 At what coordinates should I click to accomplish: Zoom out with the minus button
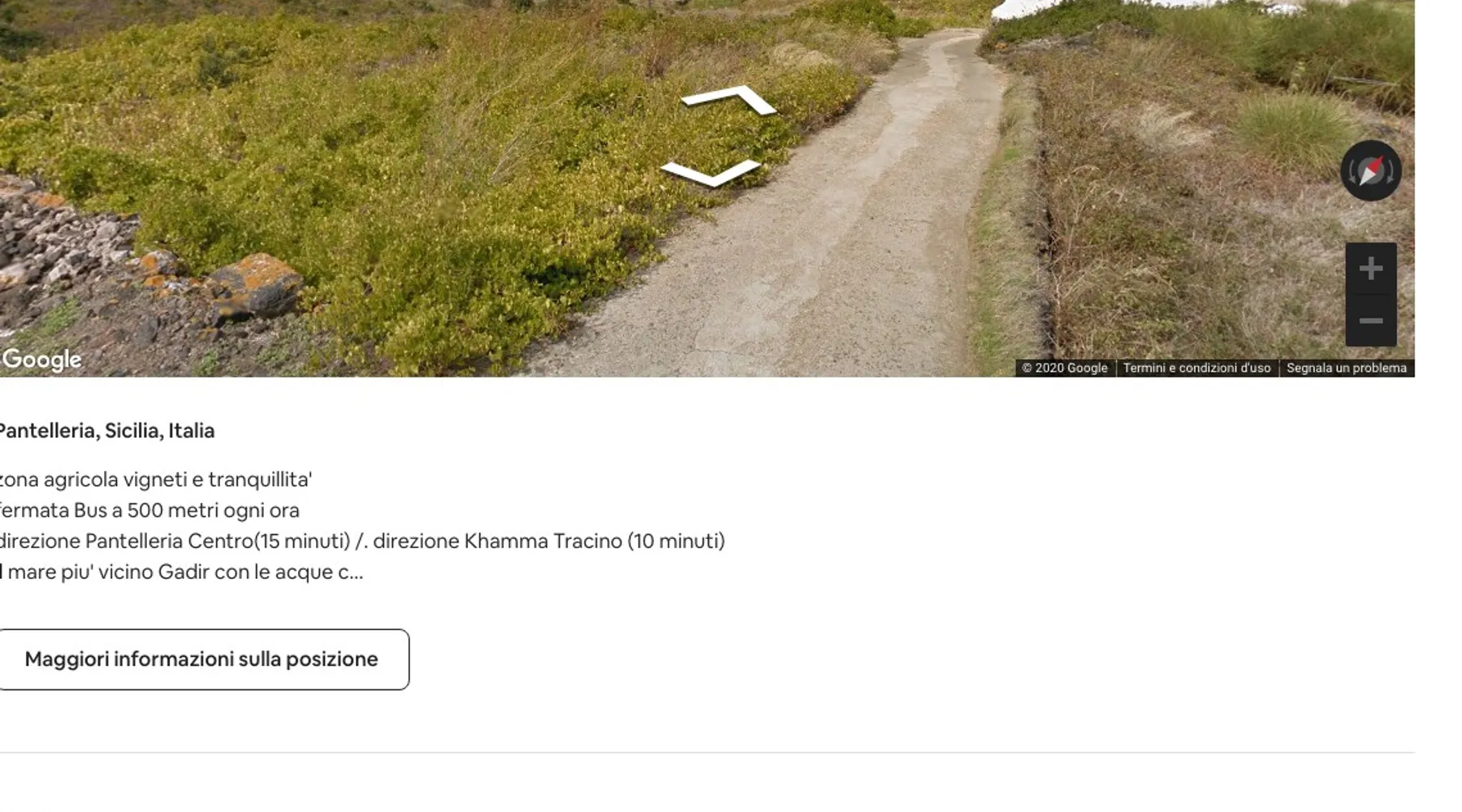click(1371, 321)
